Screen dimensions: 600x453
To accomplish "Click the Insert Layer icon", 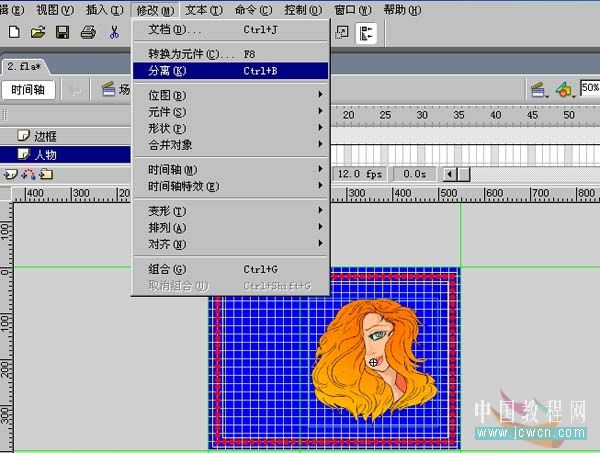I will [x=10, y=174].
